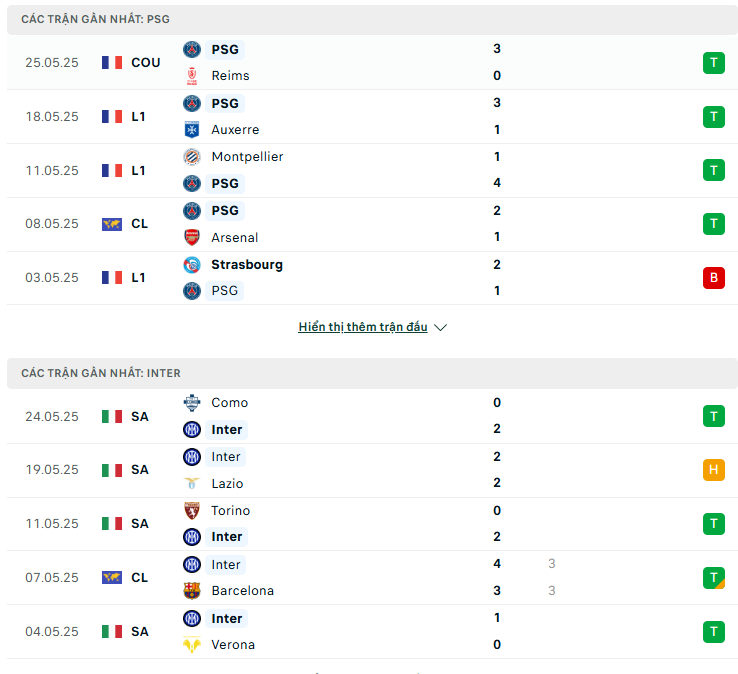Click the Arsenal crest icon
This screenshot has width=738, height=674.
click(192, 237)
